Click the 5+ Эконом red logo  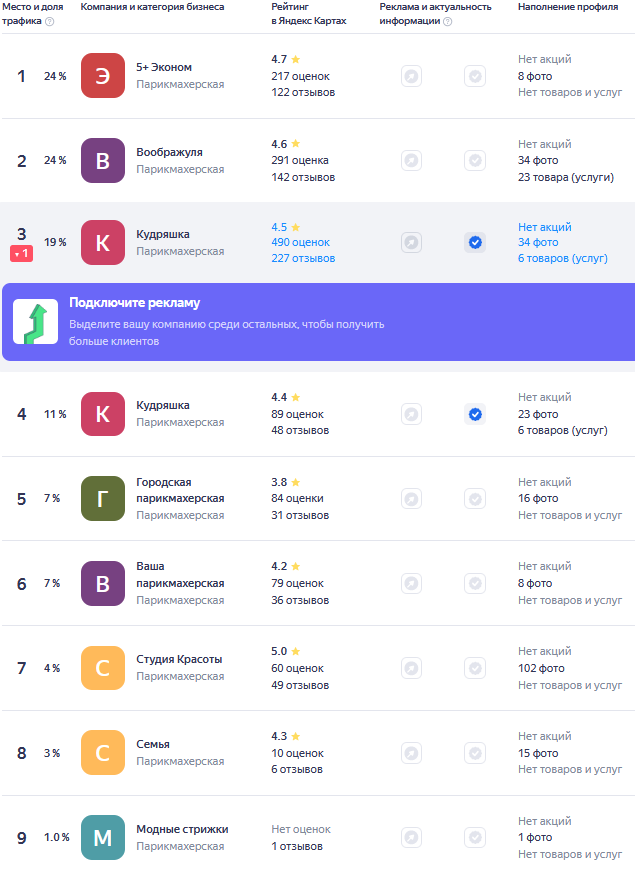coord(103,75)
